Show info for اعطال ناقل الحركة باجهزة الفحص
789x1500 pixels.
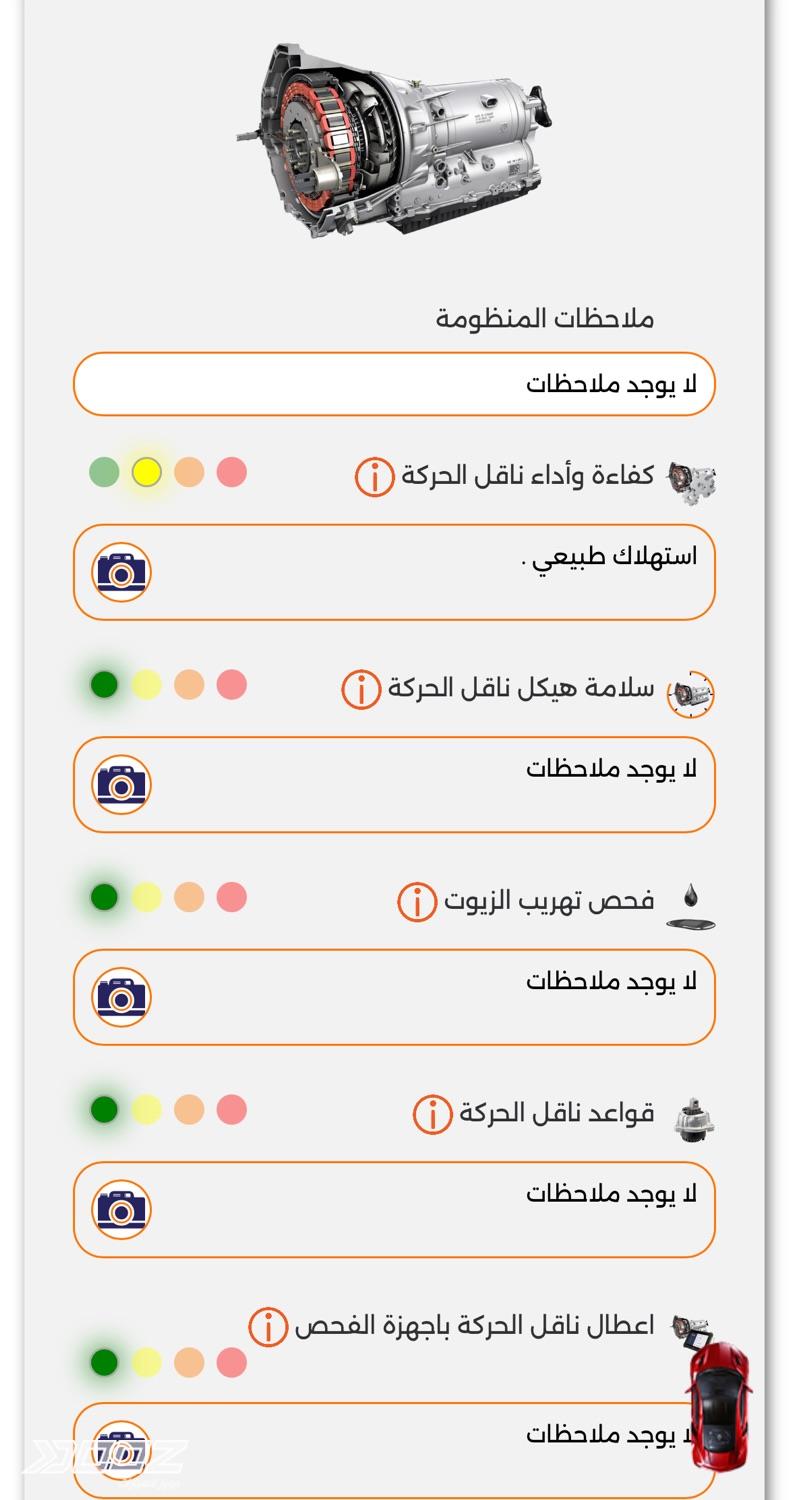268,1327
